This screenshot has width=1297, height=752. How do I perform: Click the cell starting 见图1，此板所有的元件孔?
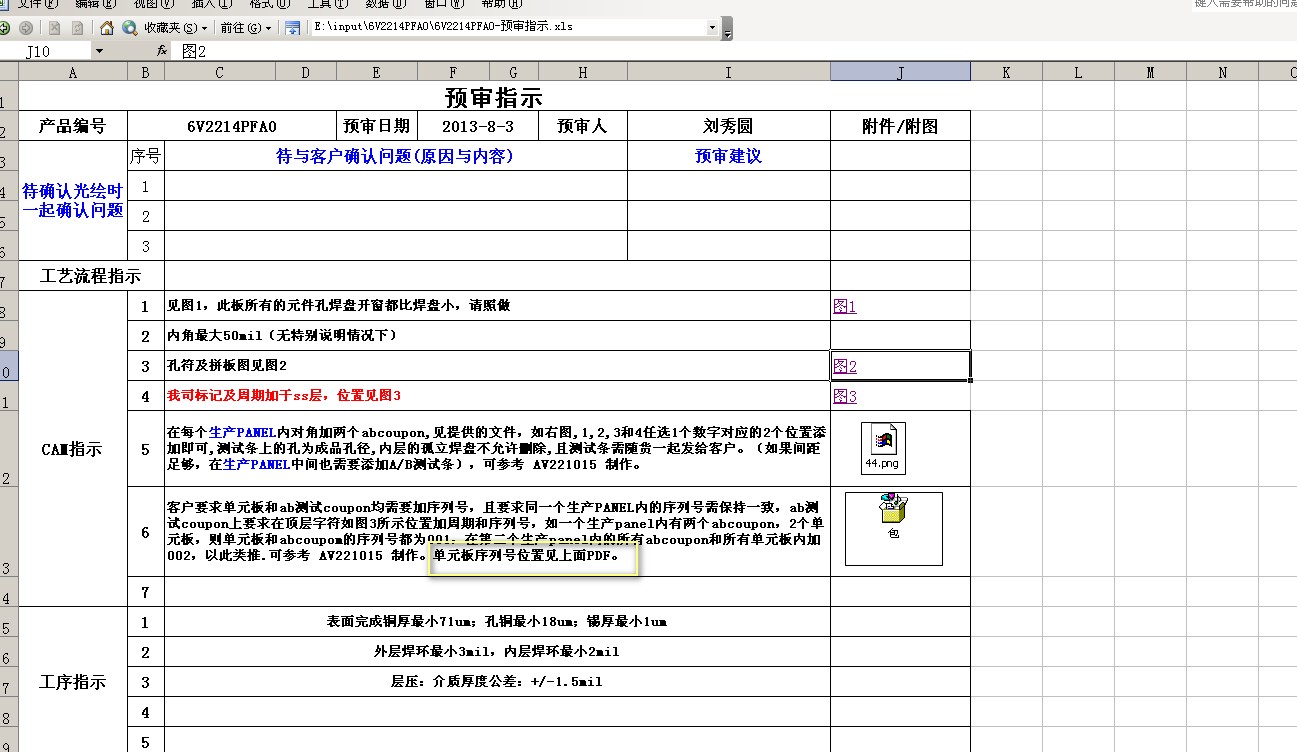click(x=497, y=306)
